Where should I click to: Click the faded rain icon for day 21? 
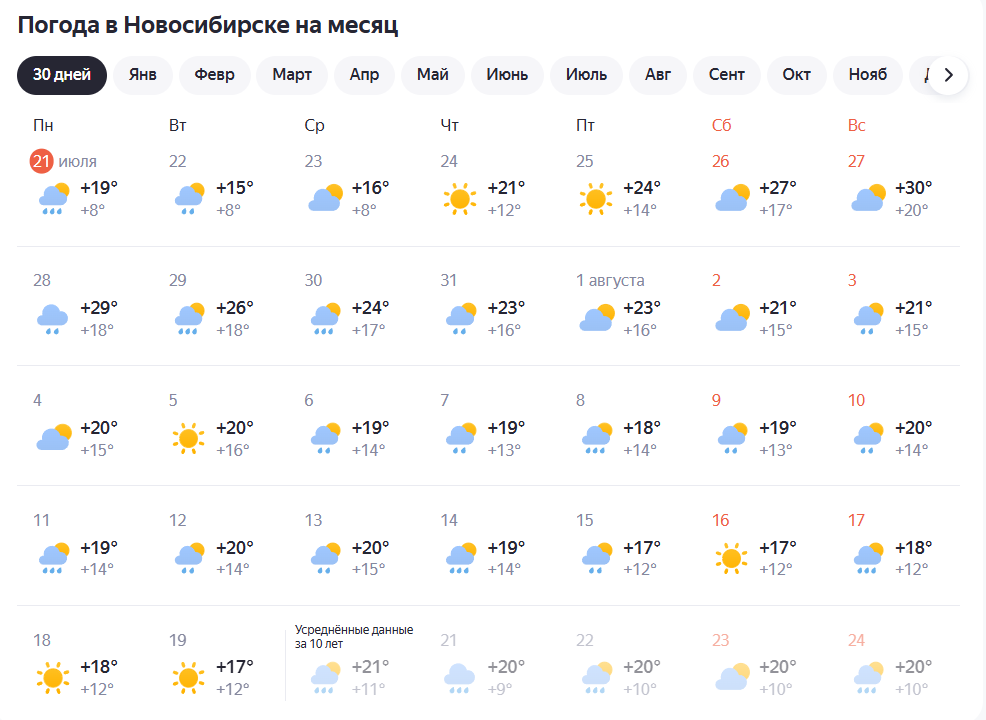pos(460,678)
